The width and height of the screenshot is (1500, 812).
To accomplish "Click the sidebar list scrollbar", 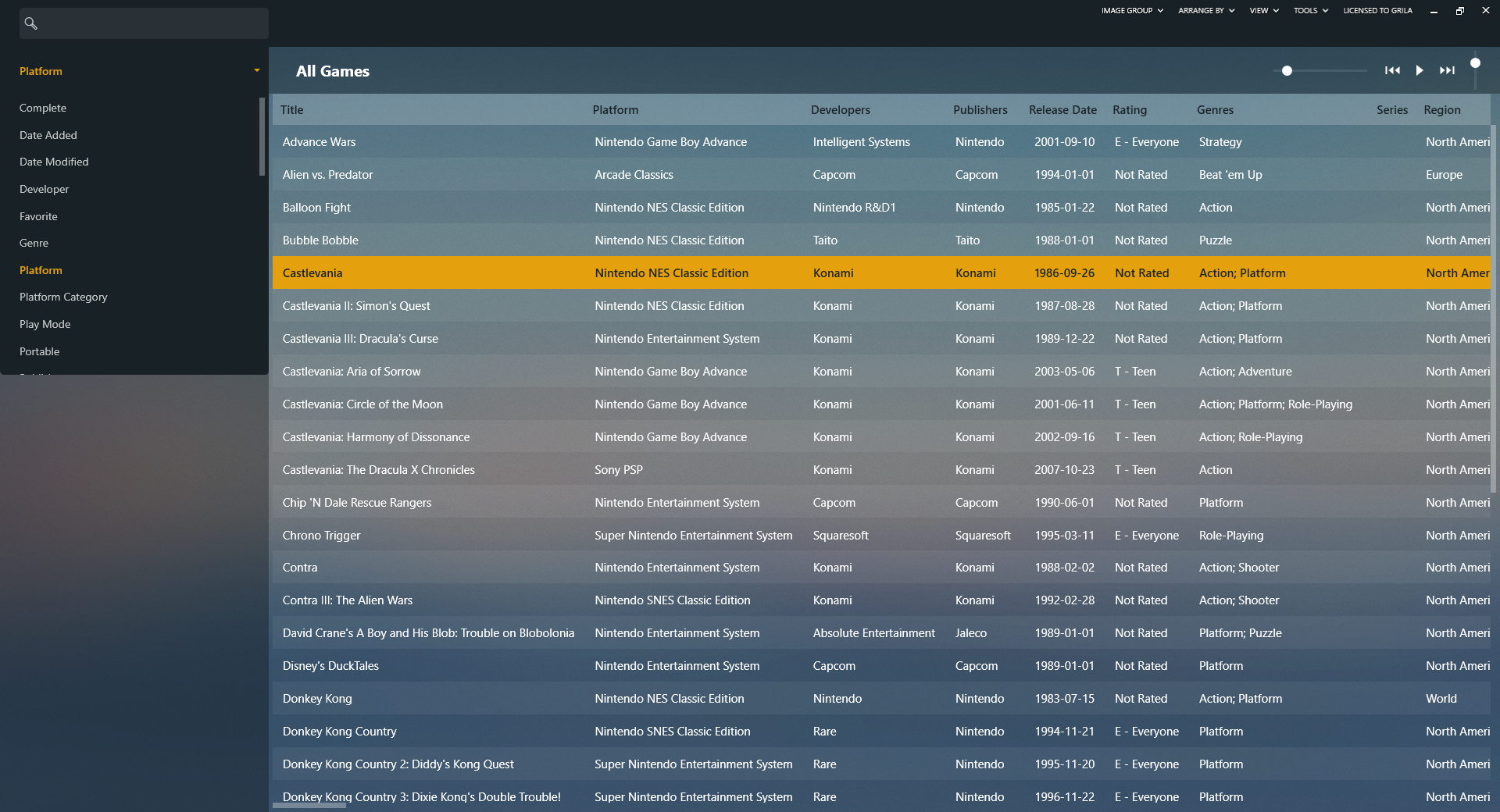I will tap(262, 137).
